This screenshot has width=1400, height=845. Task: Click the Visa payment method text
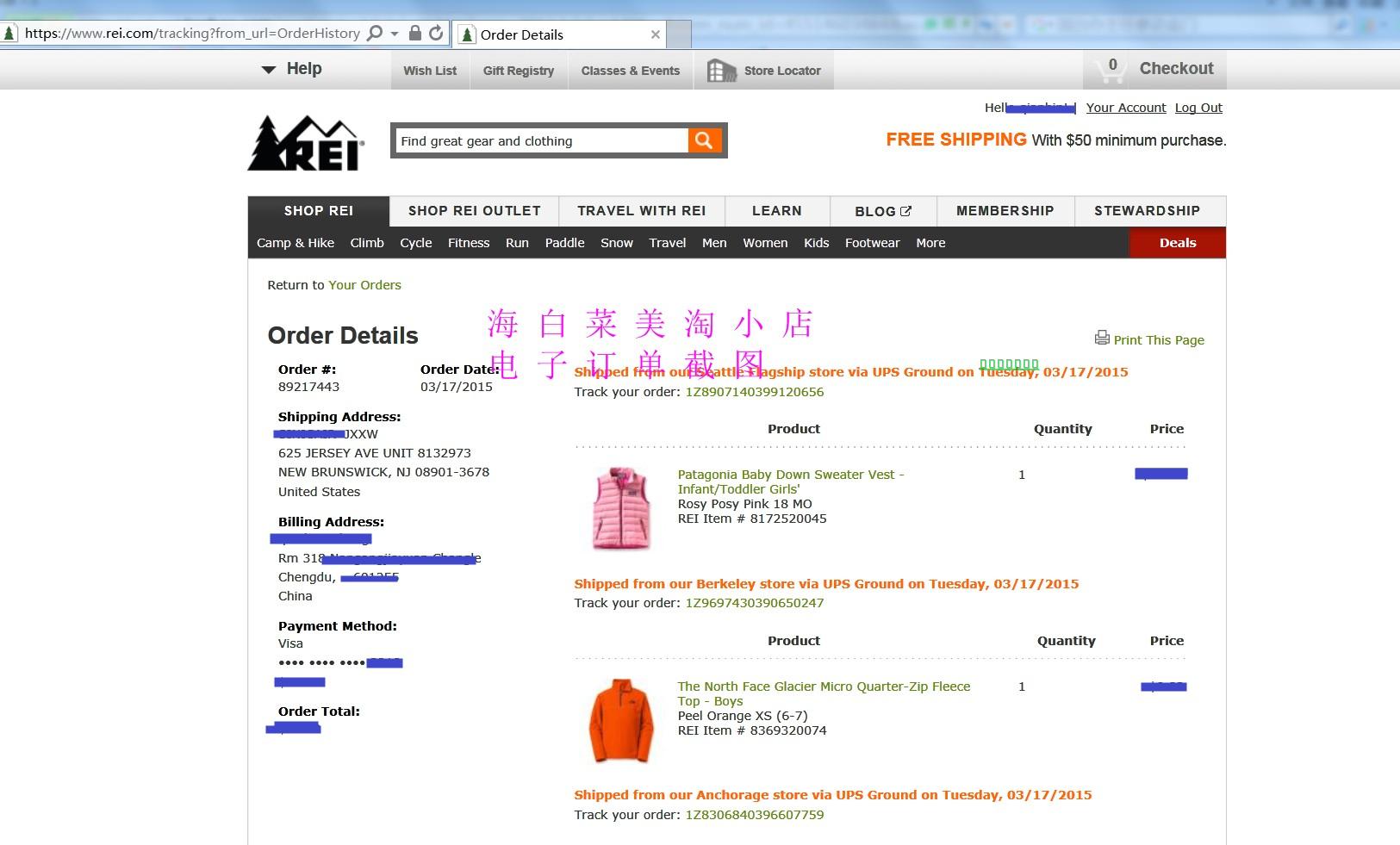290,643
